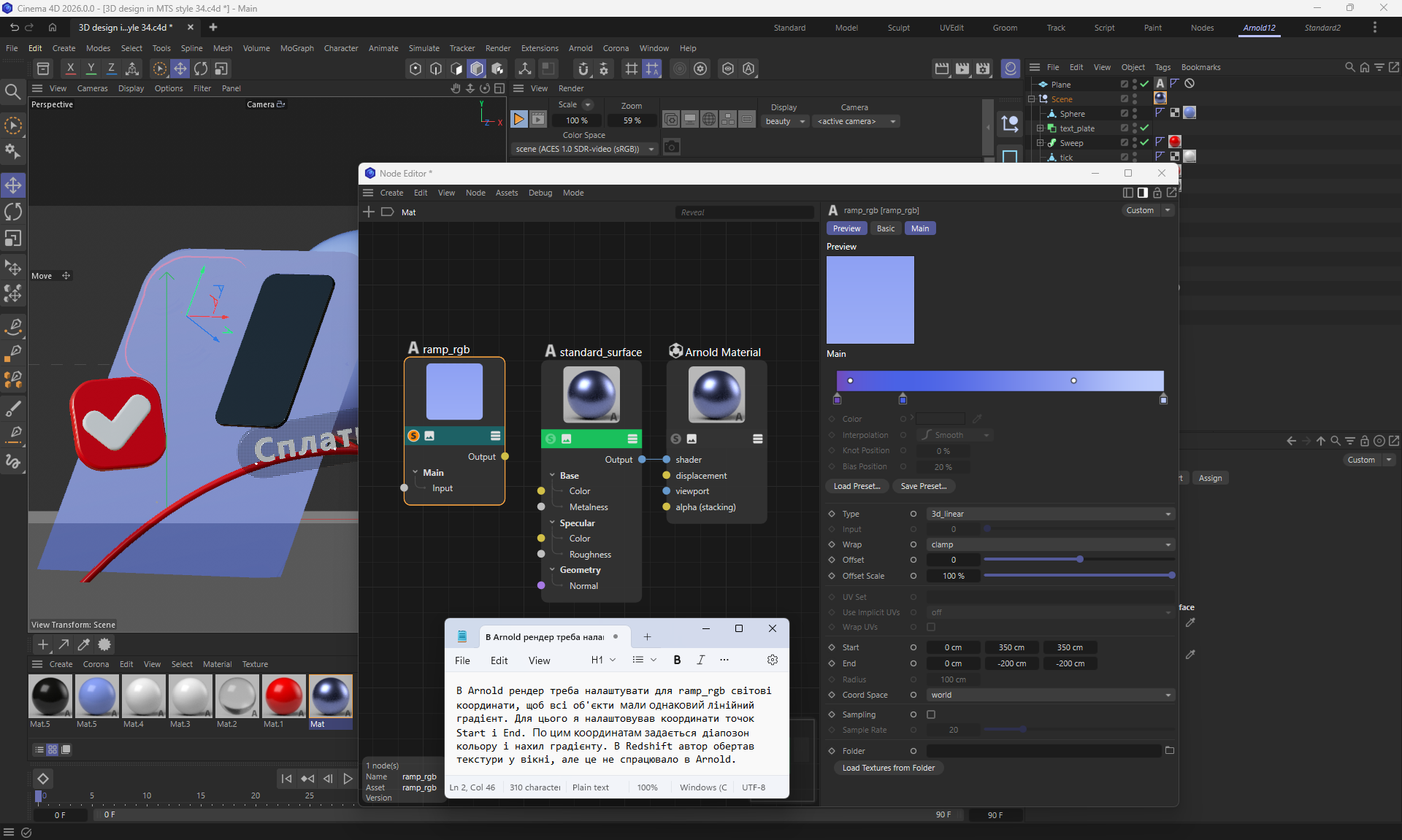Image resolution: width=1402 pixels, height=840 pixels.
Task: Switch to the Basic tab
Action: pos(885,228)
